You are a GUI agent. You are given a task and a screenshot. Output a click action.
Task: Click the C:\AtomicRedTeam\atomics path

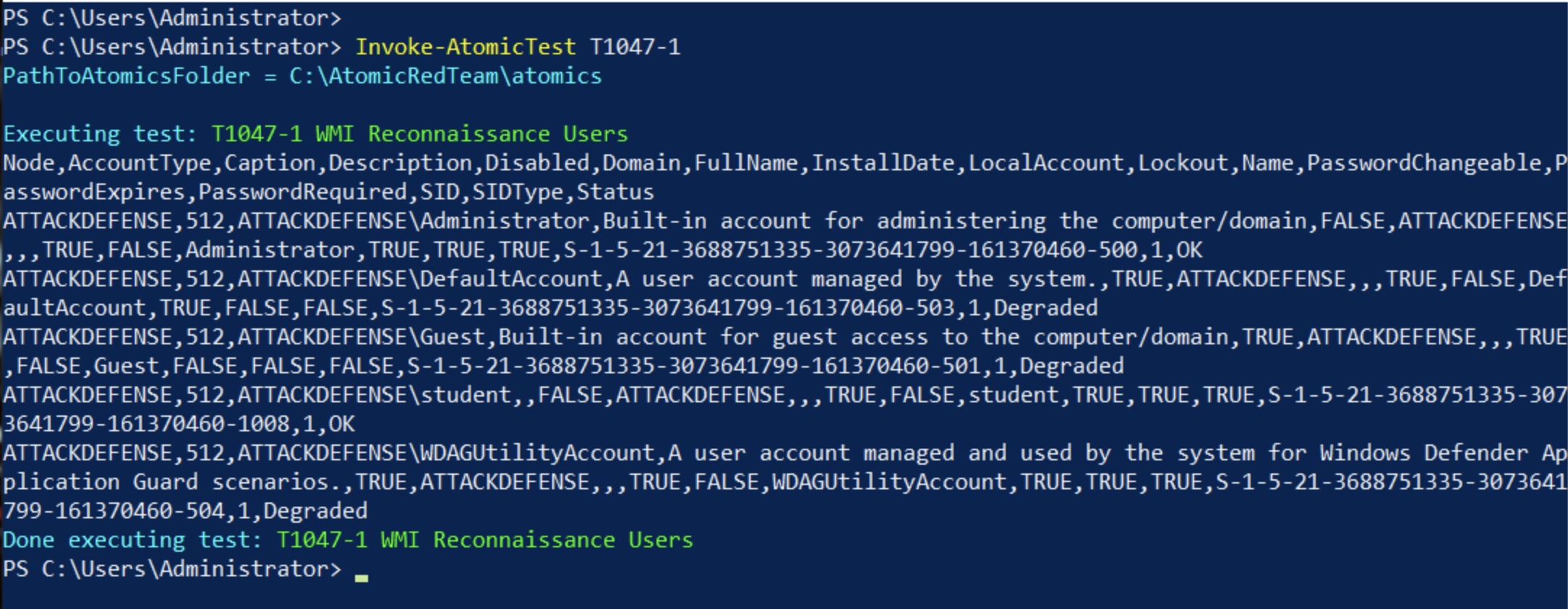[445, 76]
